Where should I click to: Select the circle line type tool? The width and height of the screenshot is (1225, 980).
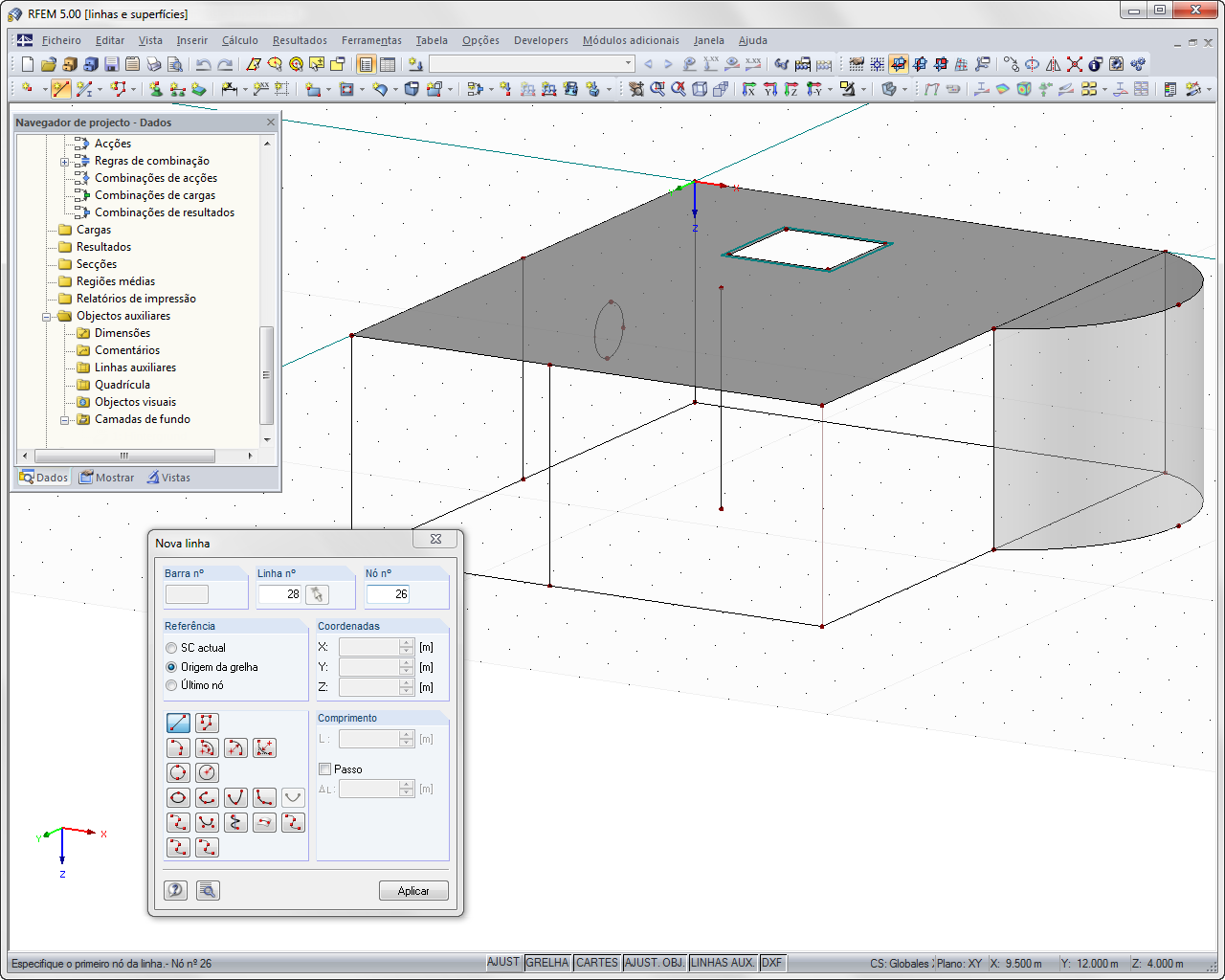tap(178, 772)
